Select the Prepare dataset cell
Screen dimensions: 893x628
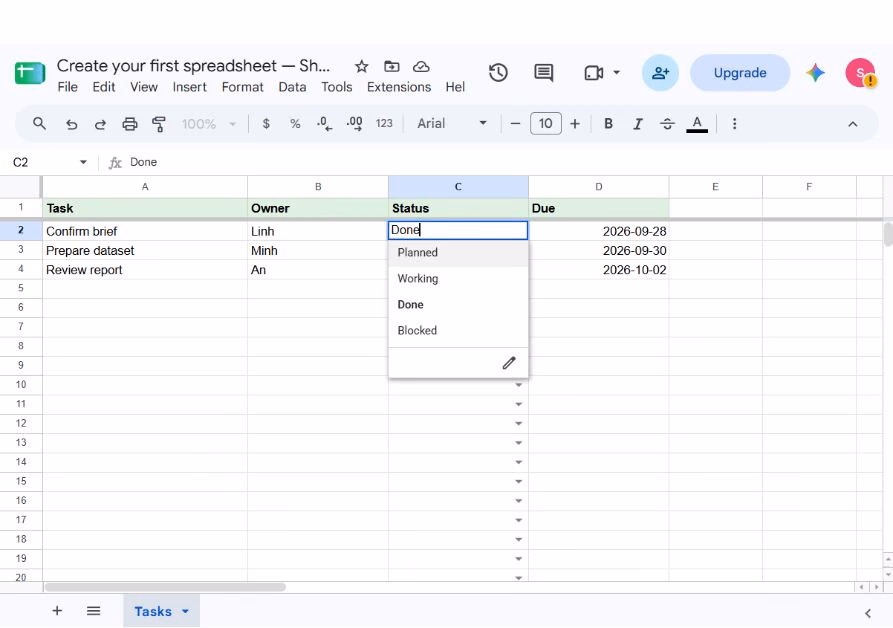click(x=145, y=251)
